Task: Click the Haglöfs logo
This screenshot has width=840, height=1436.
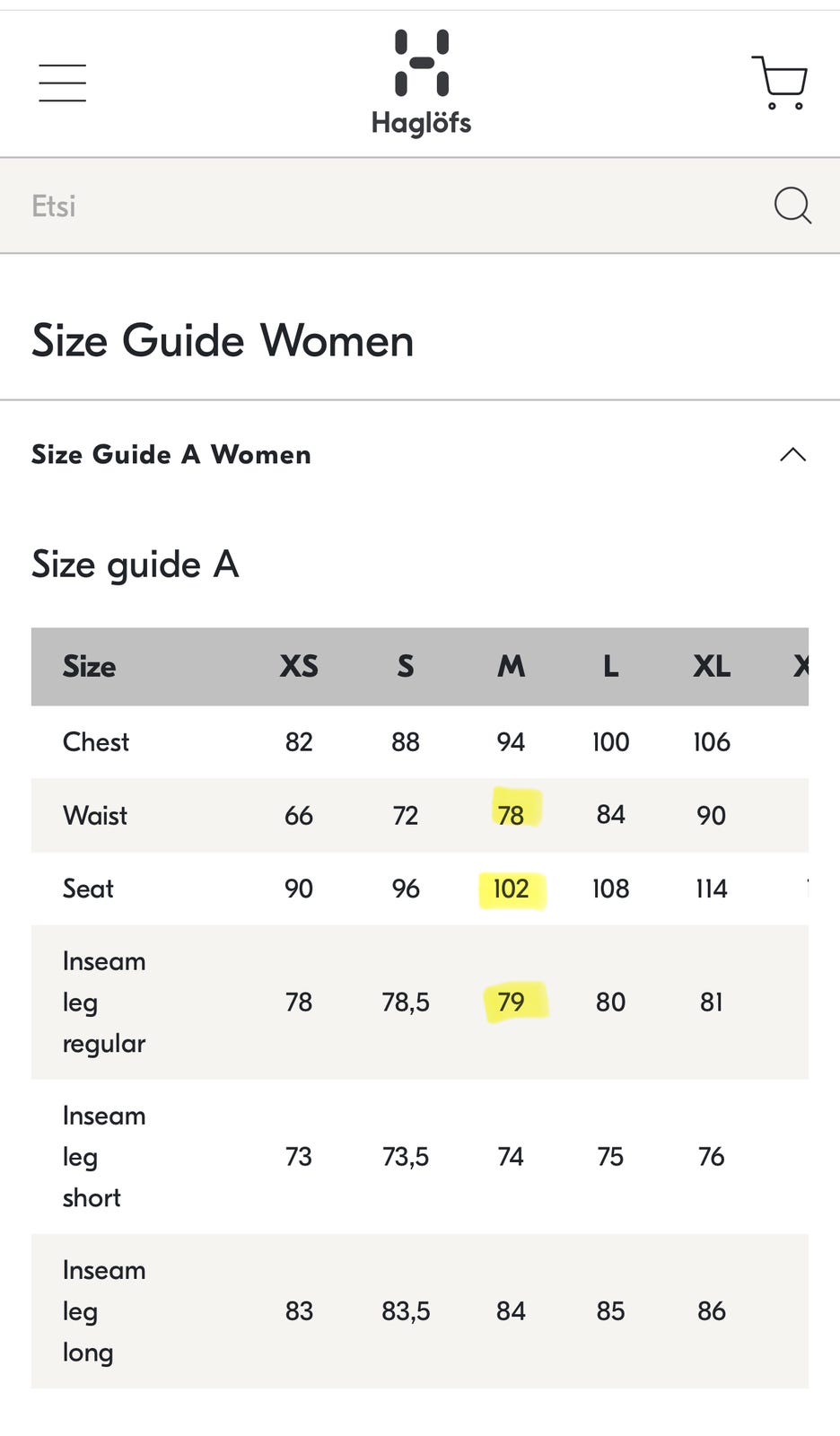Action: point(421,83)
